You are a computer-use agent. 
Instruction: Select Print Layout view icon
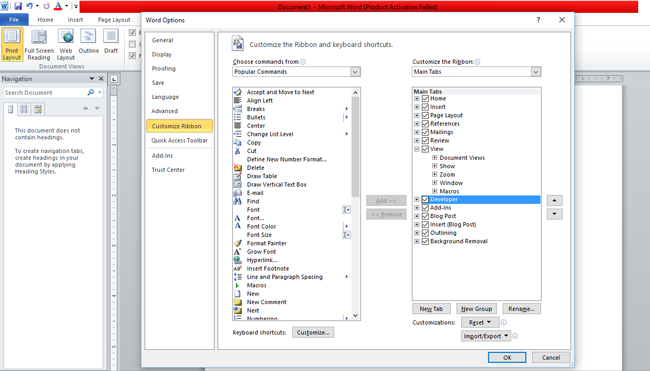pos(12,45)
